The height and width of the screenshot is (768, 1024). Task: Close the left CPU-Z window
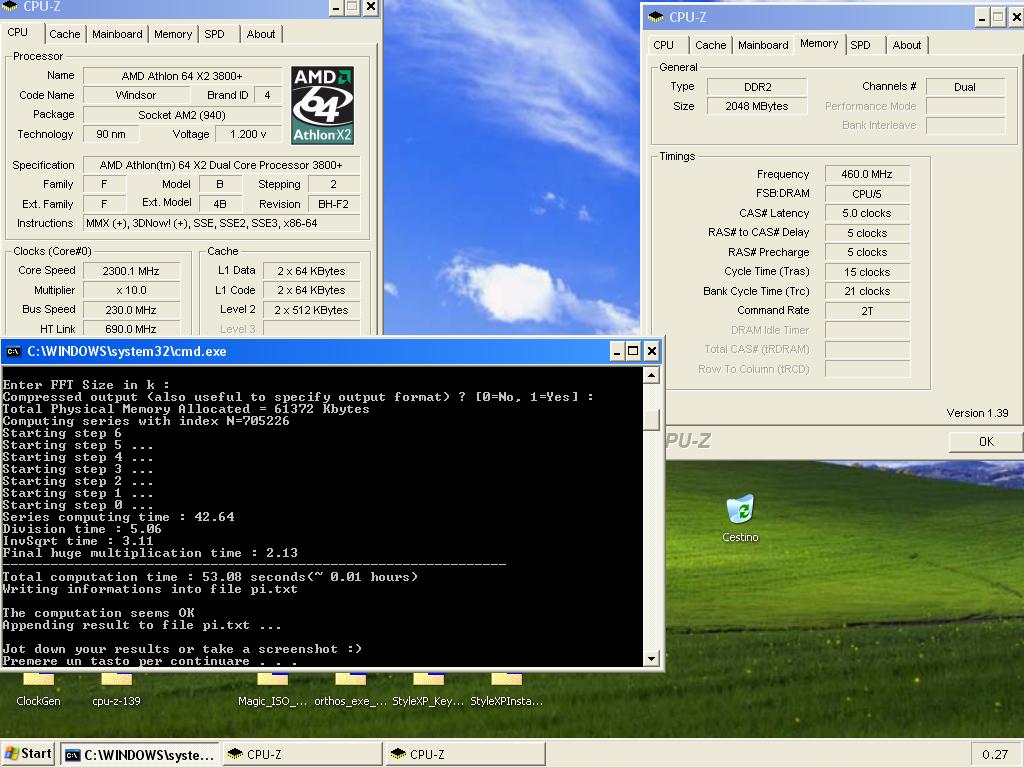[x=370, y=7]
